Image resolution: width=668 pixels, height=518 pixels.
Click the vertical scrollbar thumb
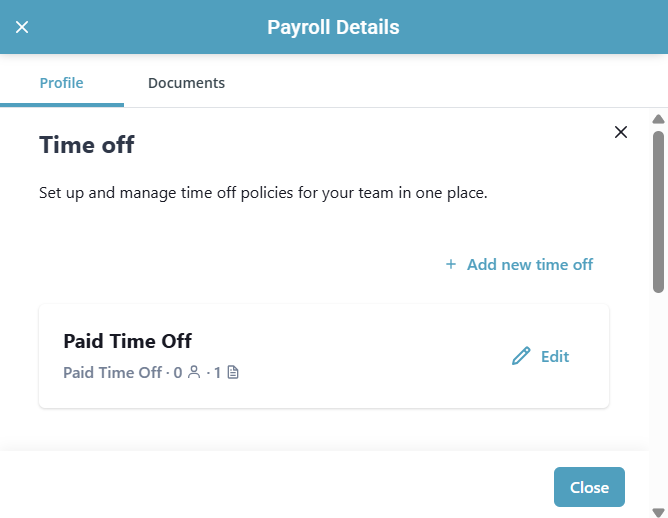658,210
